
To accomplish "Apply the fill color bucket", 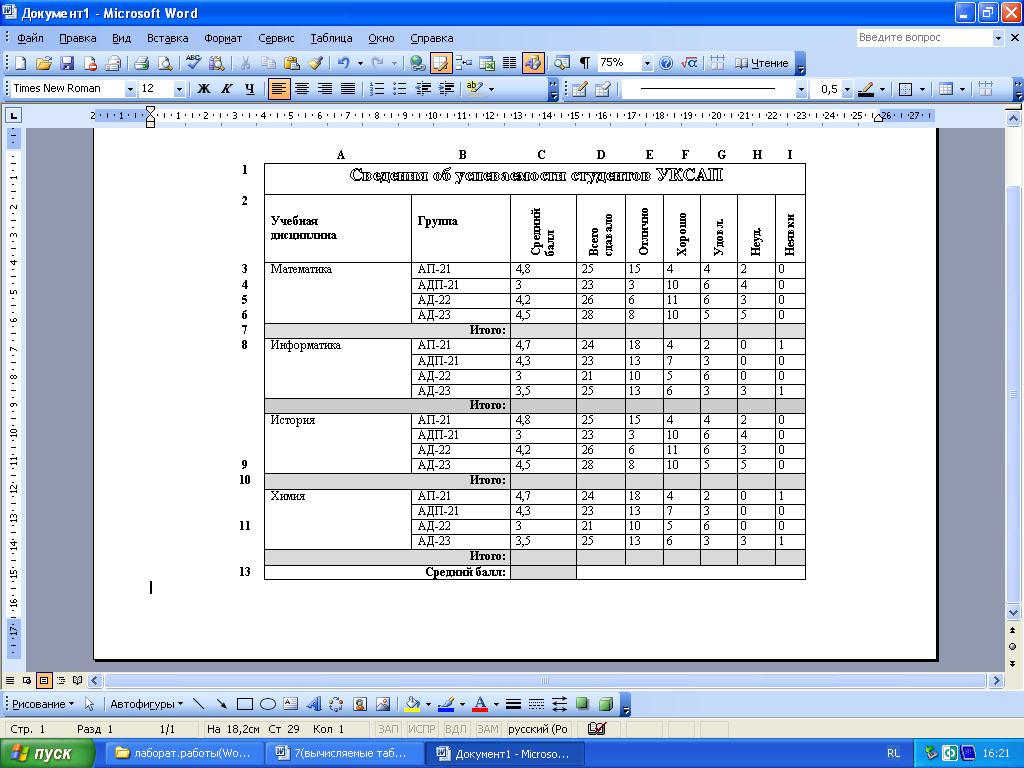I will (412, 704).
